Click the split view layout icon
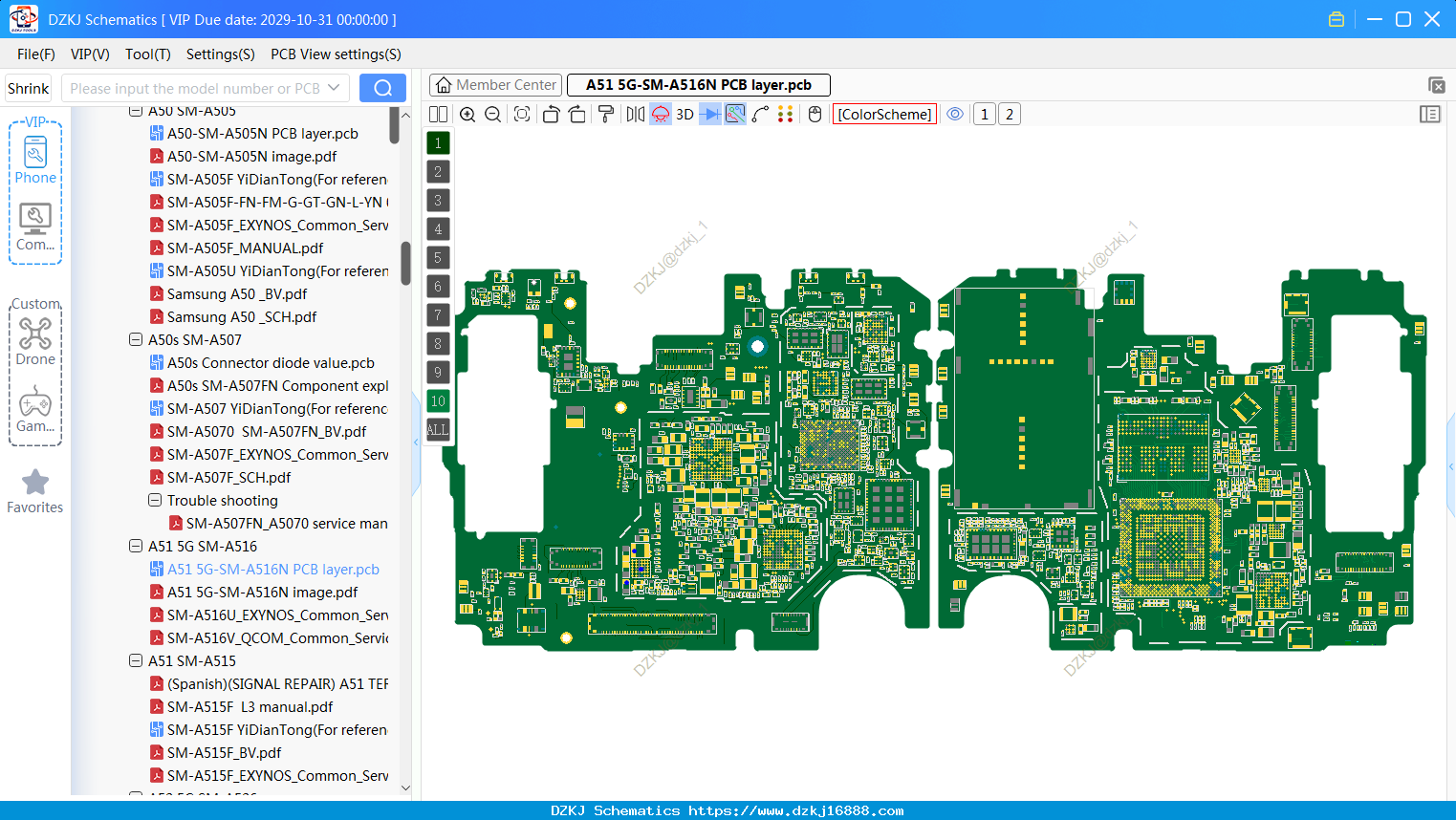Image resolution: width=1456 pixels, height=820 pixels. [438, 115]
